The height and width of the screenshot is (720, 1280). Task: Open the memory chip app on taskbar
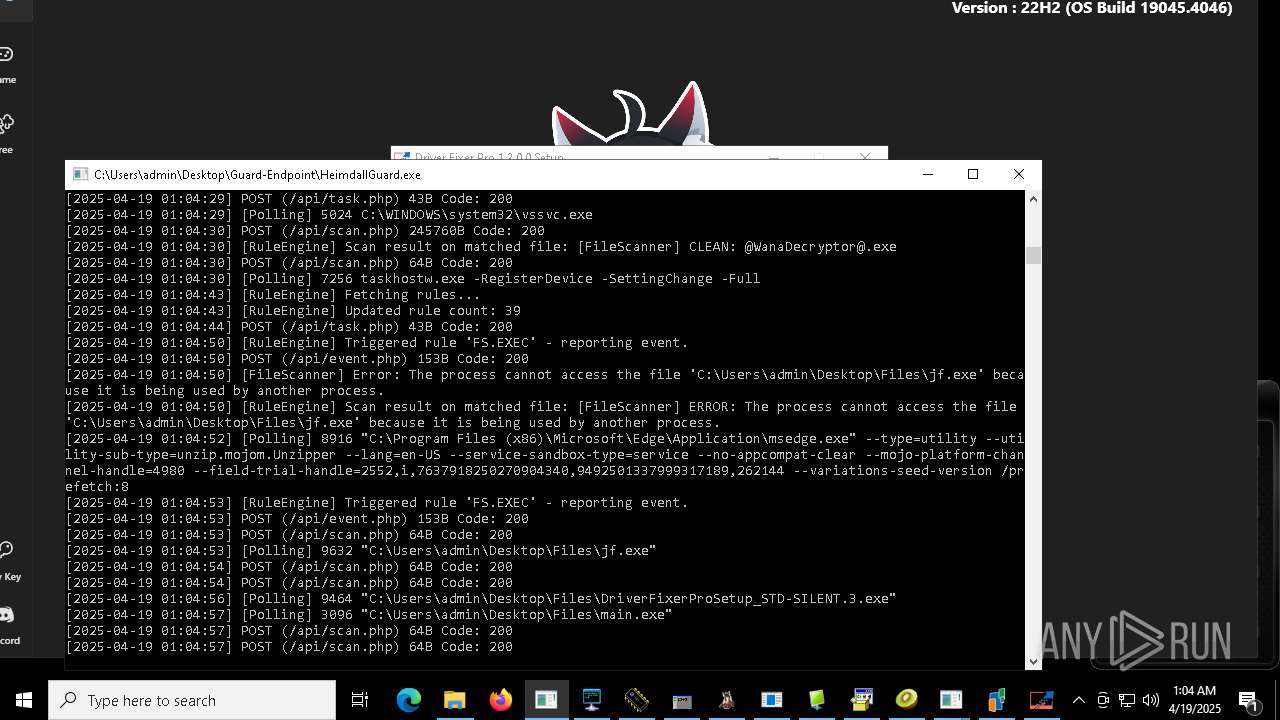tap(637, 700)
